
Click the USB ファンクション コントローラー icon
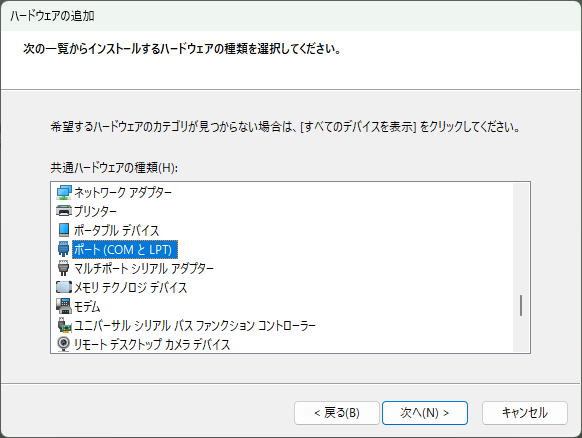click(x=64, y=325)
